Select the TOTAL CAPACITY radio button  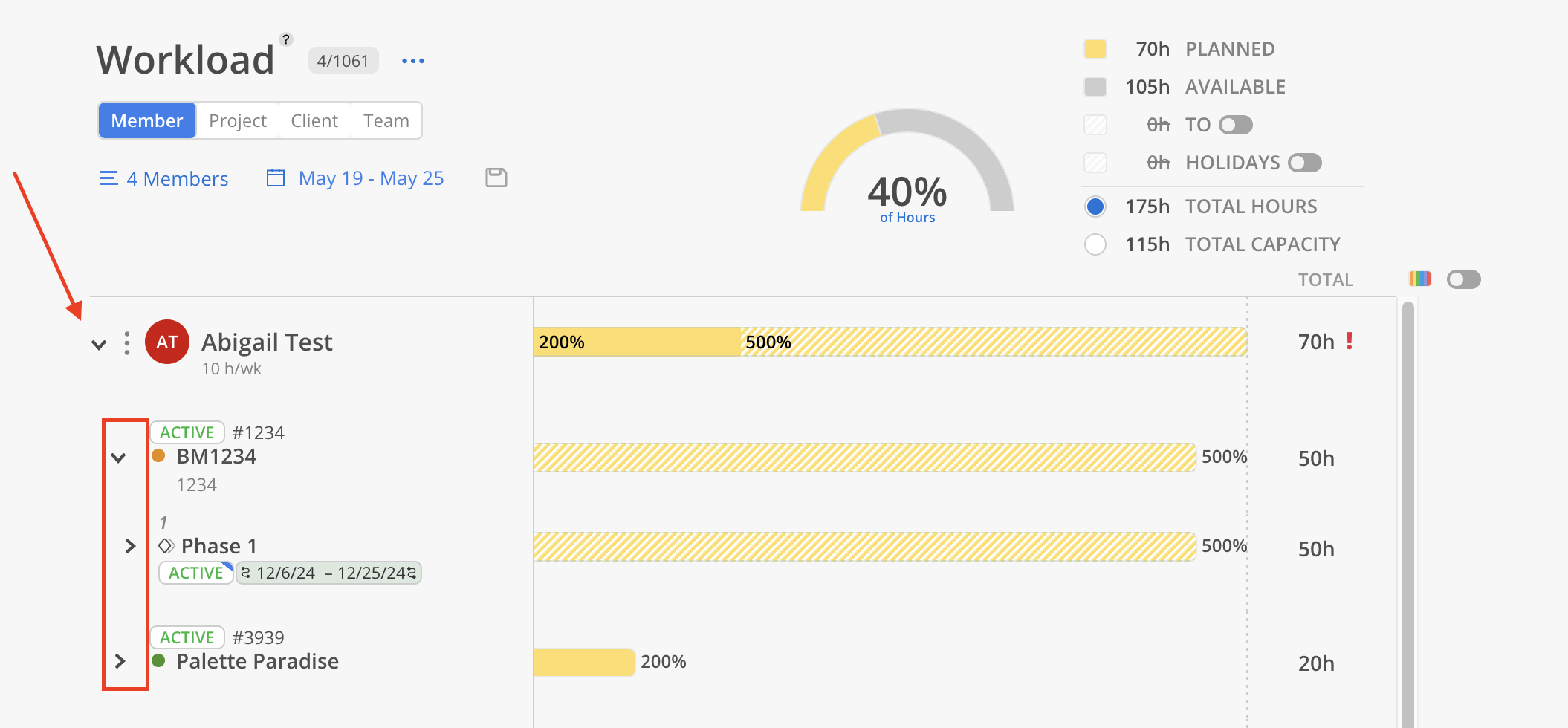click(x=1095, y=244)
